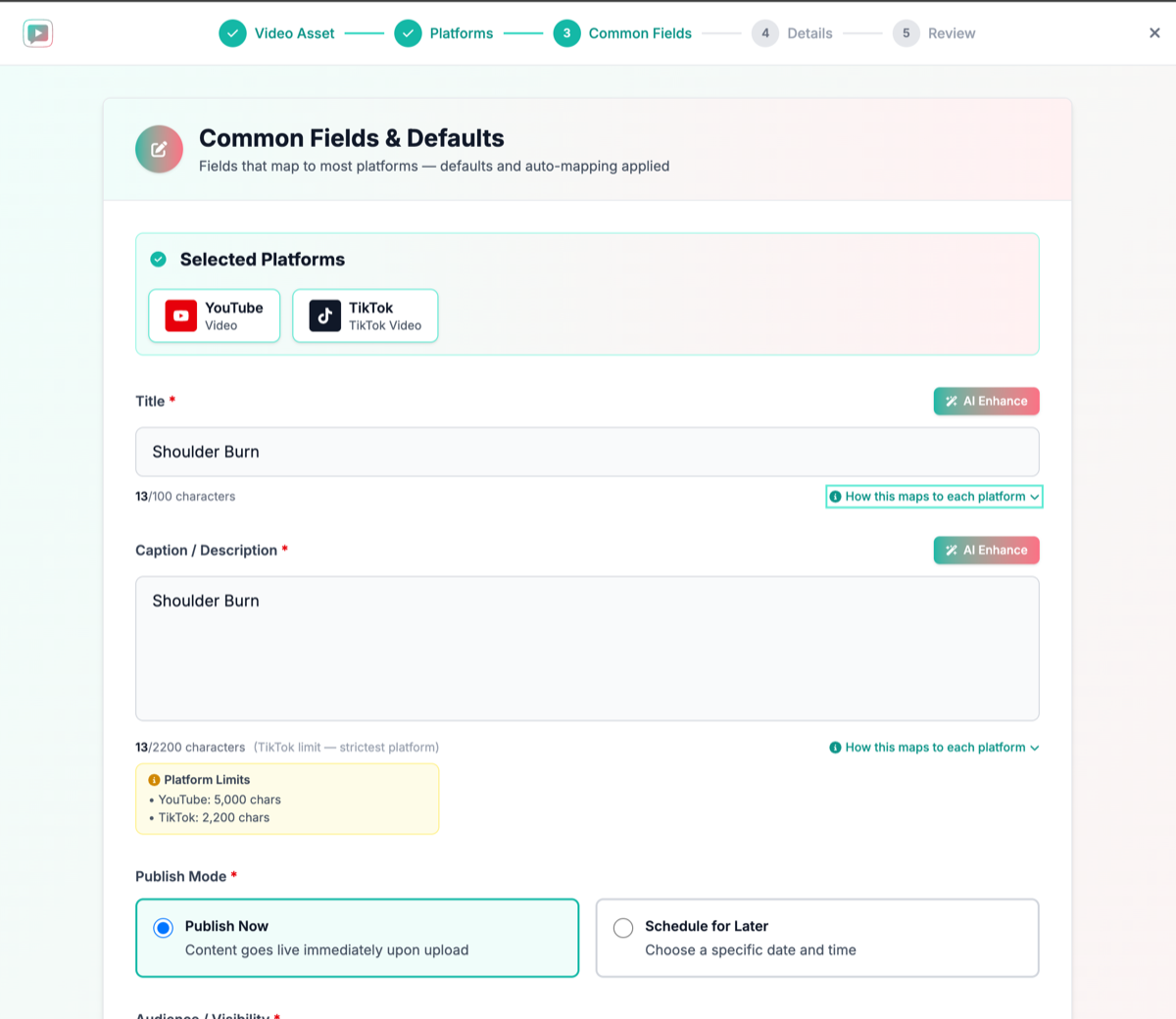Click info icon of Title mapping link
The image size is (1176, 1019).
tap(835, 497)
